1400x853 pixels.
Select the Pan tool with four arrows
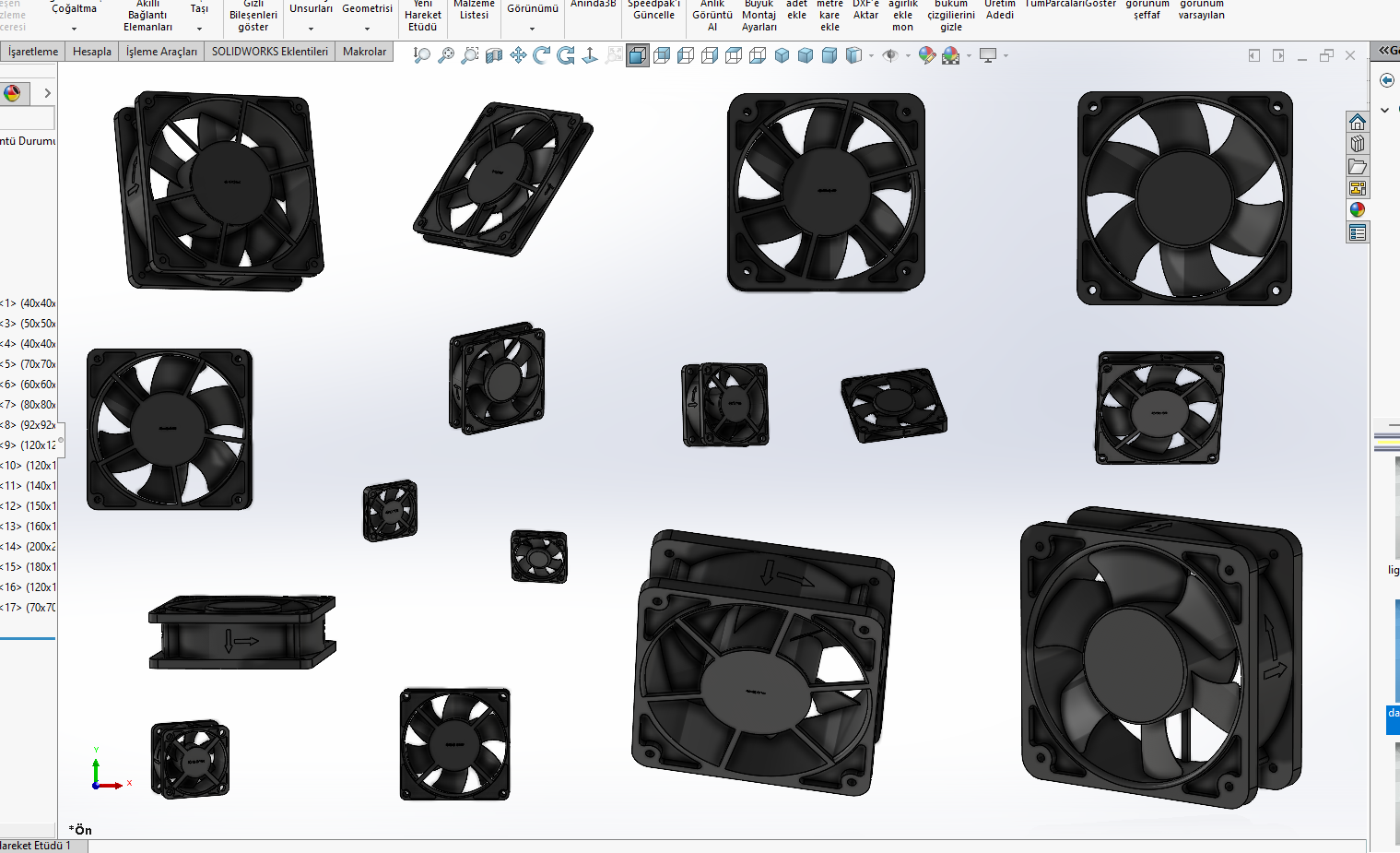(518, 55)
